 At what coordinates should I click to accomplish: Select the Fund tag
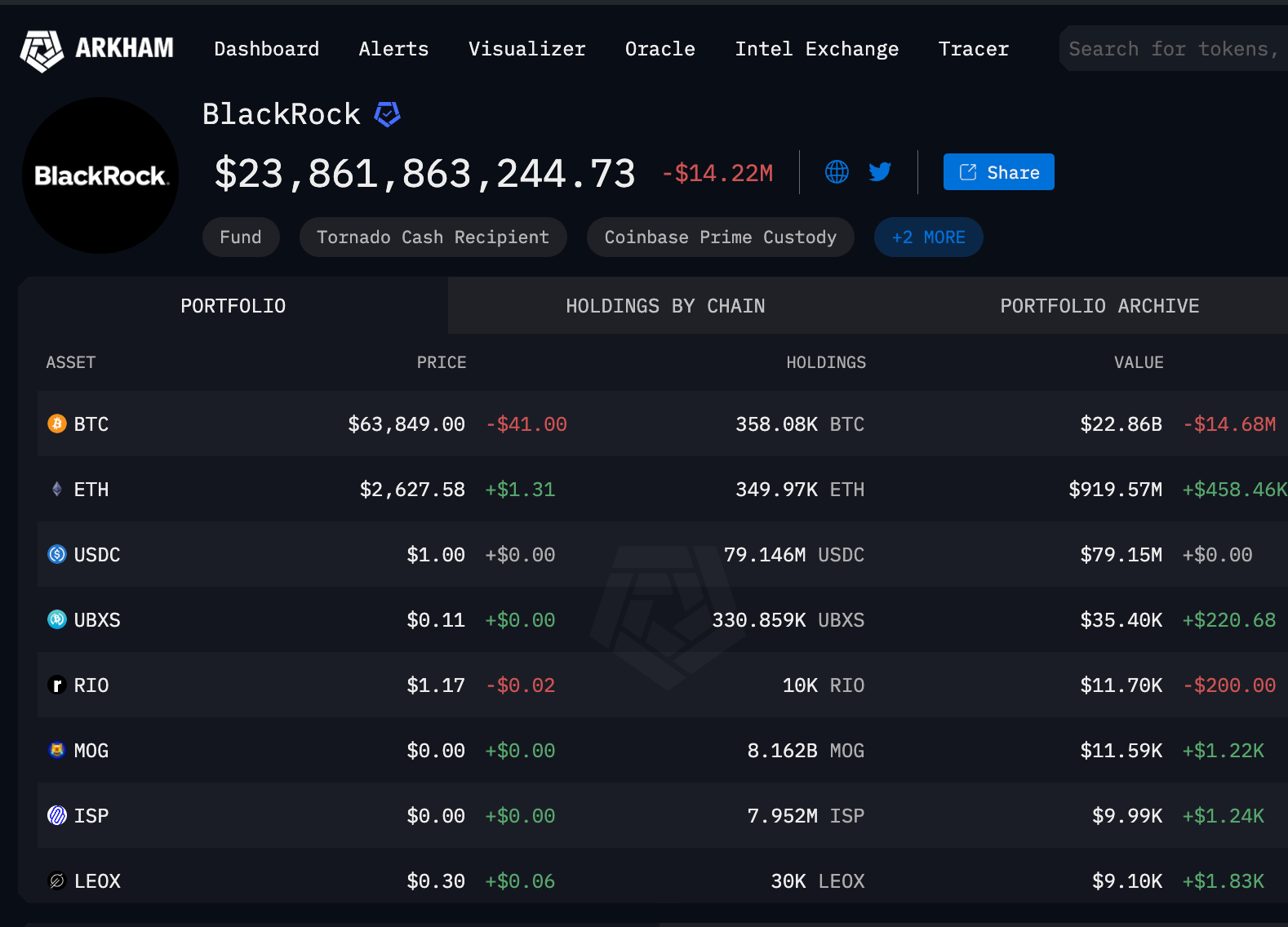(x=241, y=237)
